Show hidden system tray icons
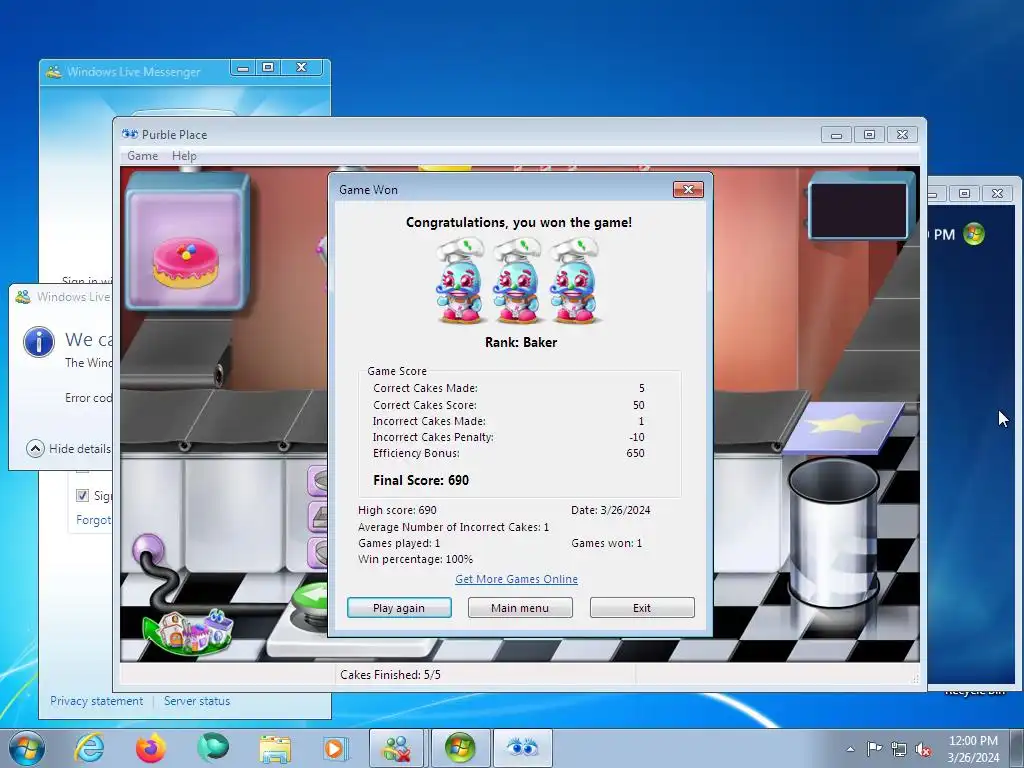 [x=850, y=749]
